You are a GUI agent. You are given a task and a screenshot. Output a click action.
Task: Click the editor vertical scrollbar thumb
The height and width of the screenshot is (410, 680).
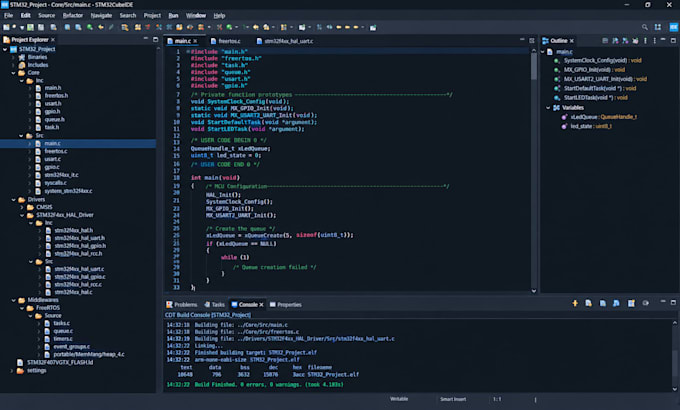tap(534, 66)
